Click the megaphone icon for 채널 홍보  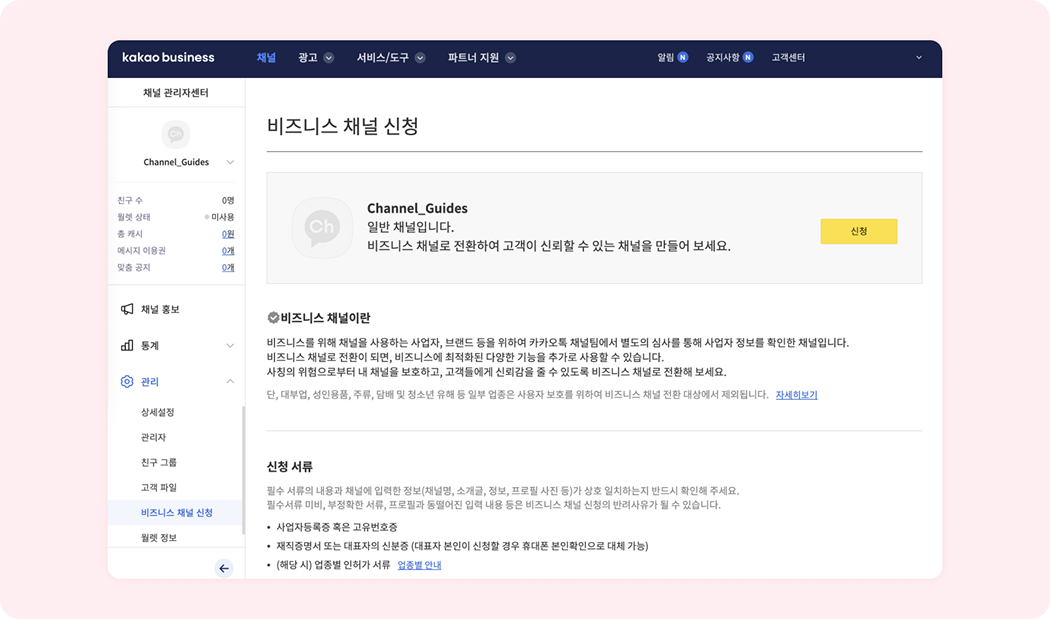tap(127, 309)
